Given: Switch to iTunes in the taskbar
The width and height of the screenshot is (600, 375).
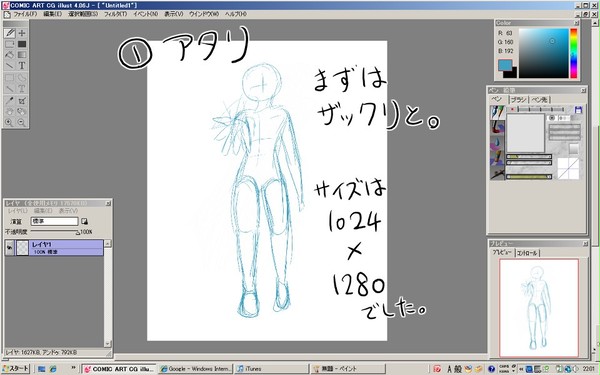Looking at the screenshot, I should (x=271, y=369).
